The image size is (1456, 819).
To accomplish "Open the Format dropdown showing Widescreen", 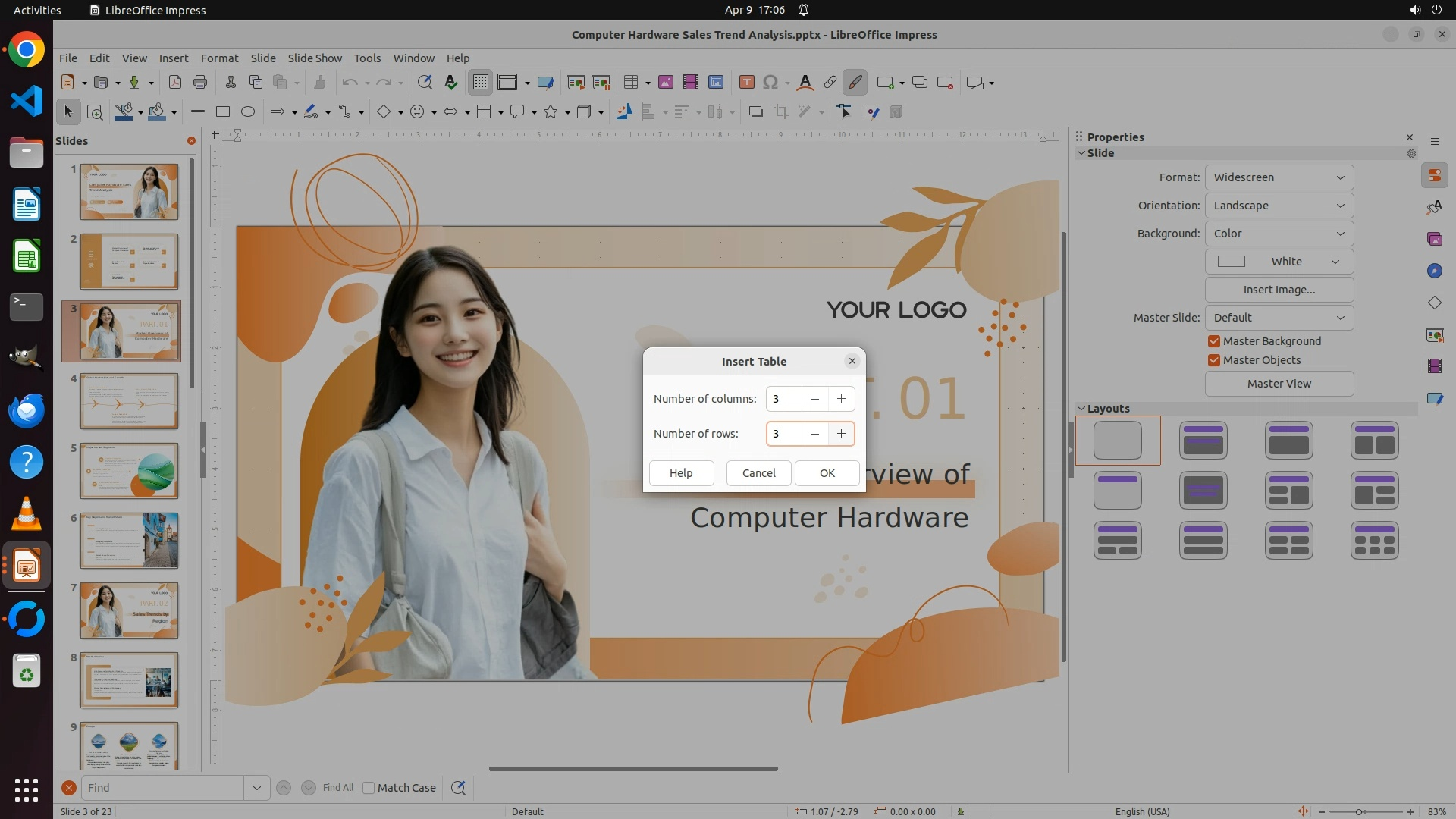I will pos(1279,177).
